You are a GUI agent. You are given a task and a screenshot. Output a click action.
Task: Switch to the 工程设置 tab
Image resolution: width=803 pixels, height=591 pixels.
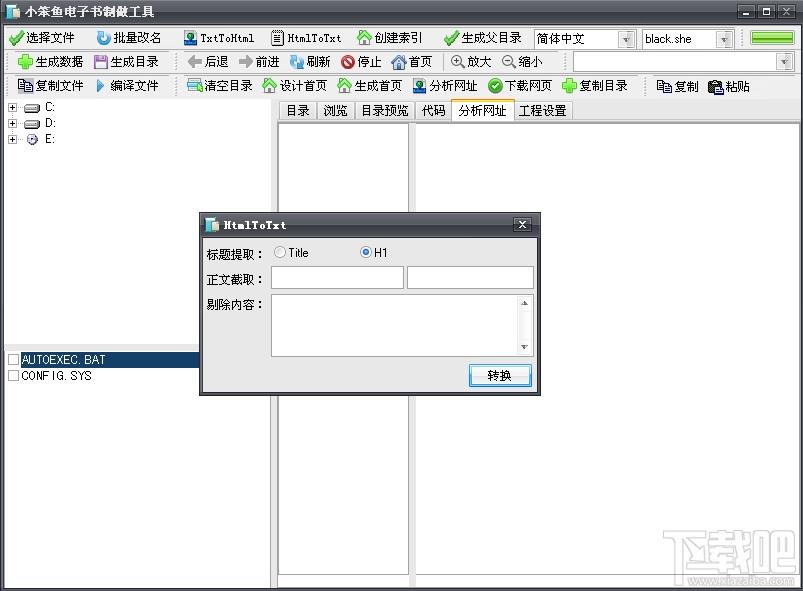[542, 111]
